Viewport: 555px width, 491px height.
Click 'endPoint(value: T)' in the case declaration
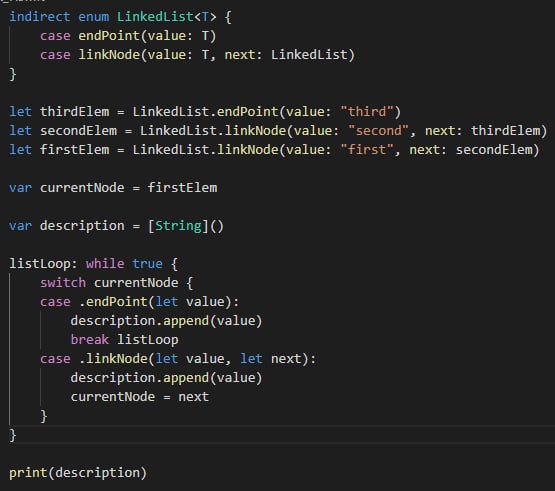click(147, 36)
